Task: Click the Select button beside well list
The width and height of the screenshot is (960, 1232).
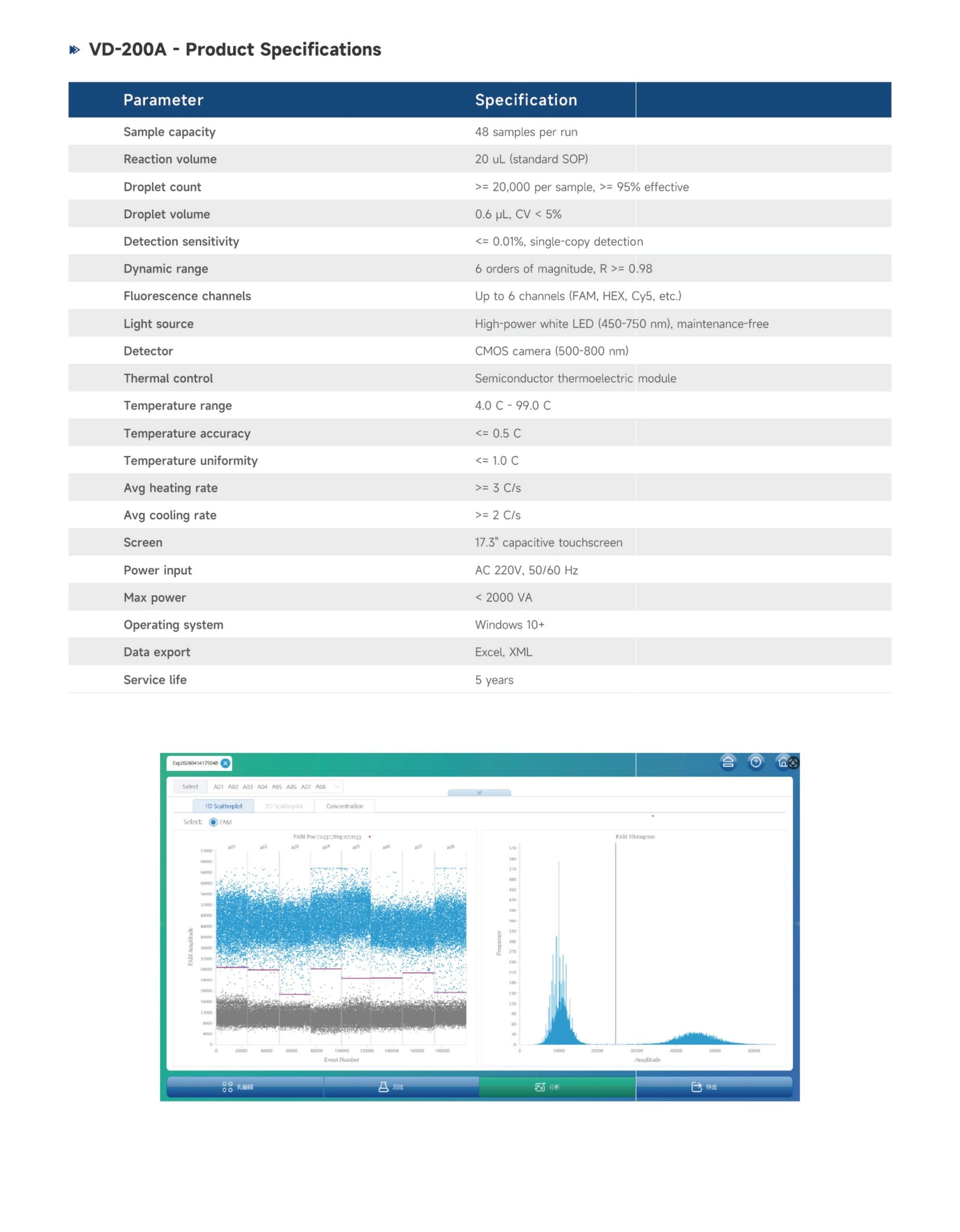Action: (x=190, y=786)
